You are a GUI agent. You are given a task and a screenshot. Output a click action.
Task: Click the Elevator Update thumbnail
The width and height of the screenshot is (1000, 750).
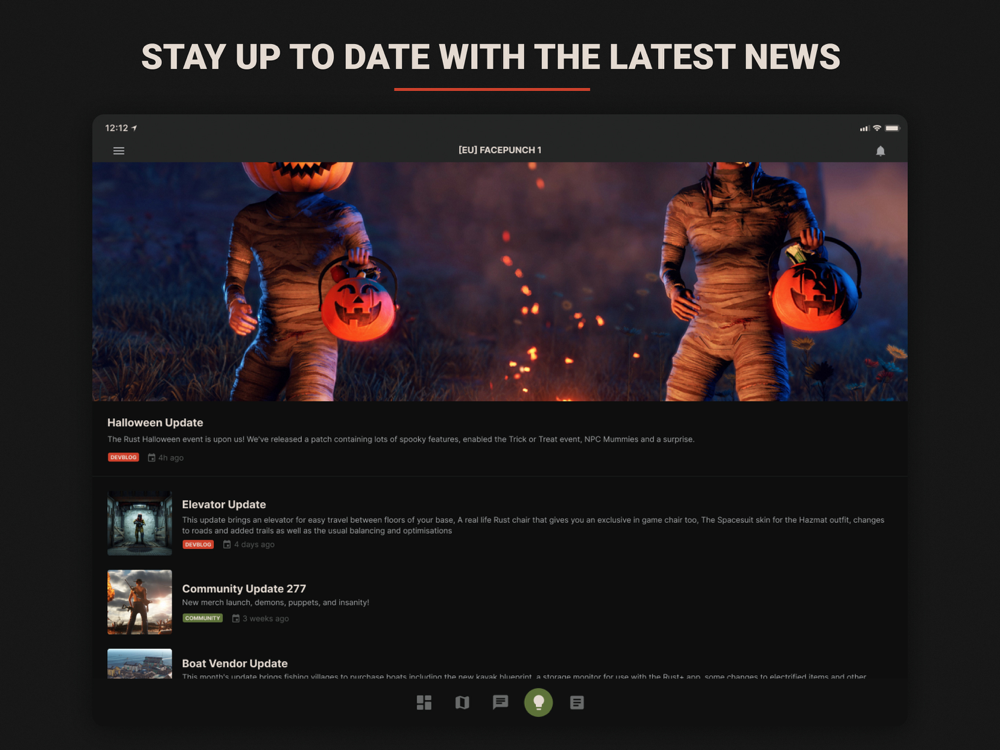point(140,523)
